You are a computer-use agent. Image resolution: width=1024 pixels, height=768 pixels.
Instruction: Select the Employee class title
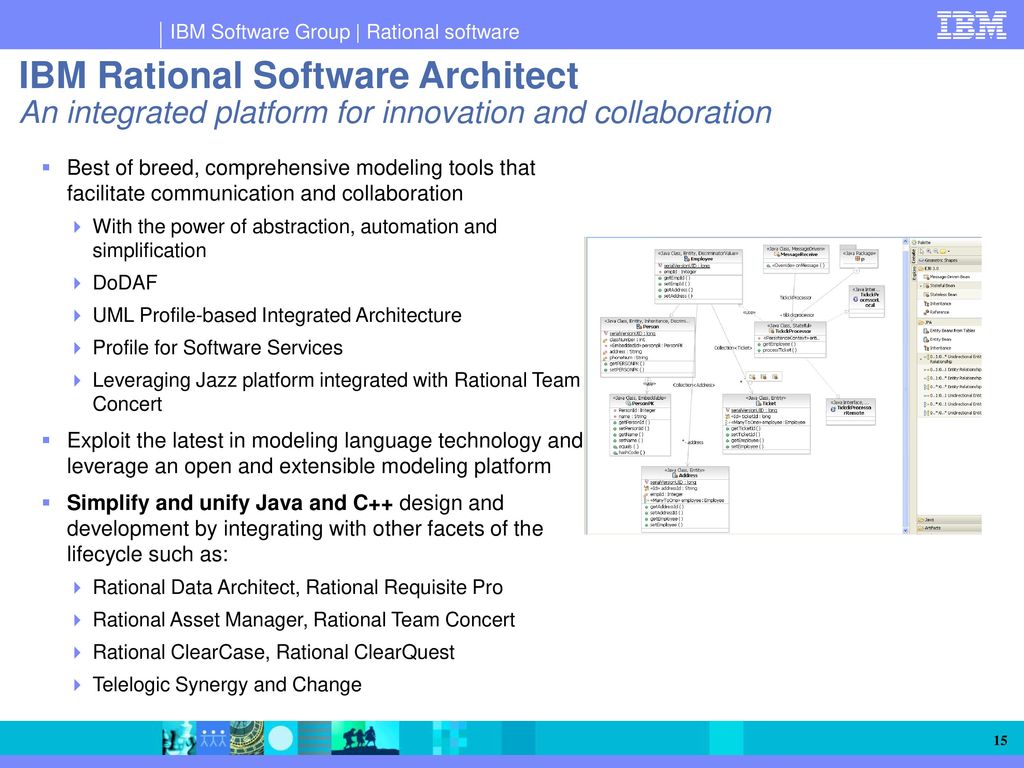pos(701,259)
